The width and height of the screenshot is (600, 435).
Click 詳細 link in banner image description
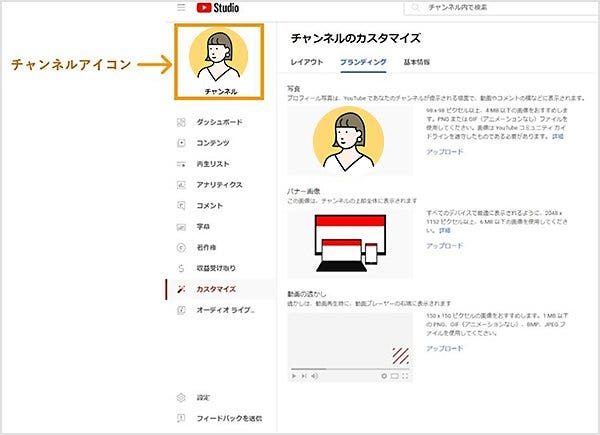(445, 231)
